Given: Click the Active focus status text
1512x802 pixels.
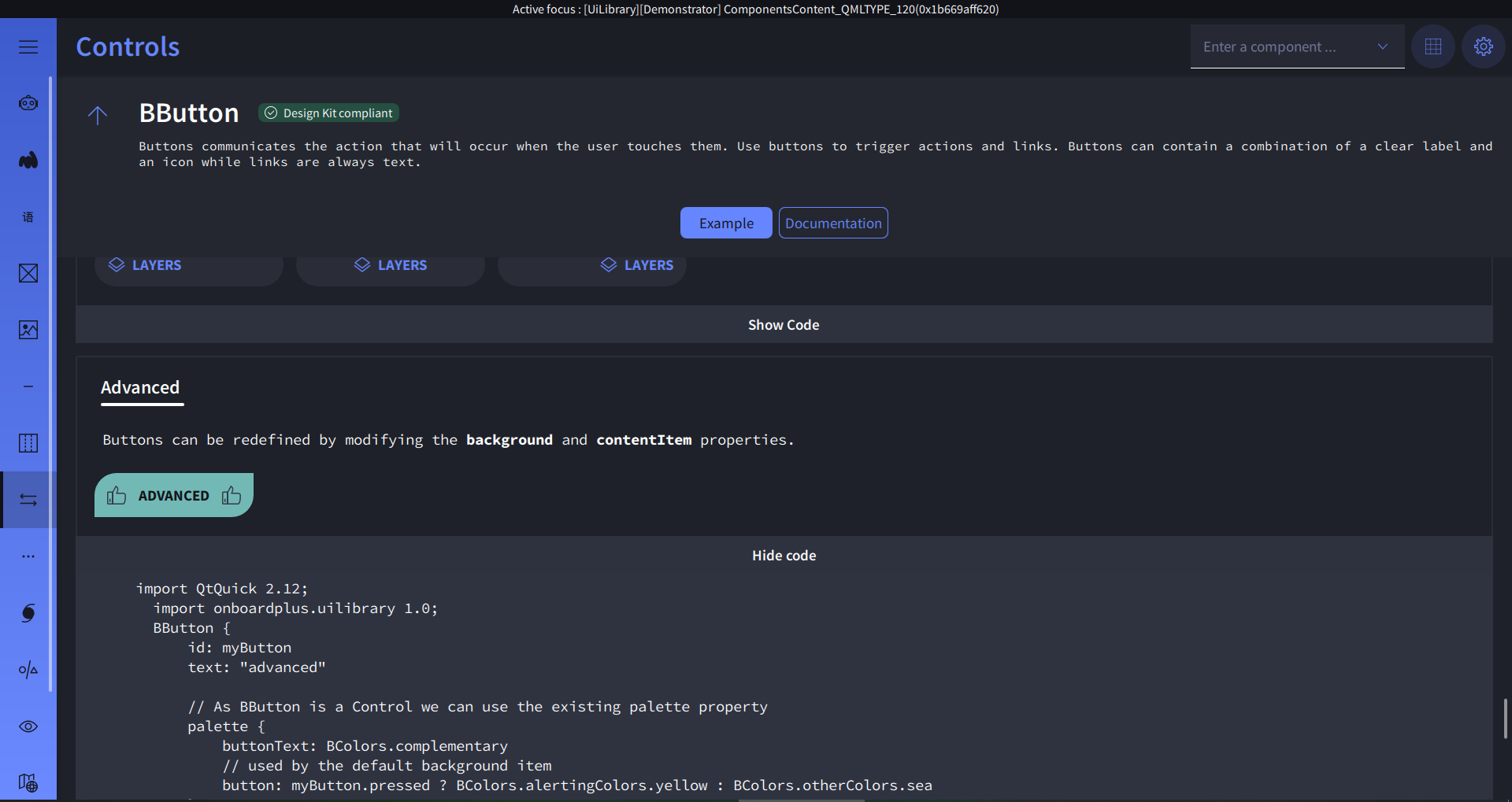Looking at the screenshot, I should [x=756, y=9].
